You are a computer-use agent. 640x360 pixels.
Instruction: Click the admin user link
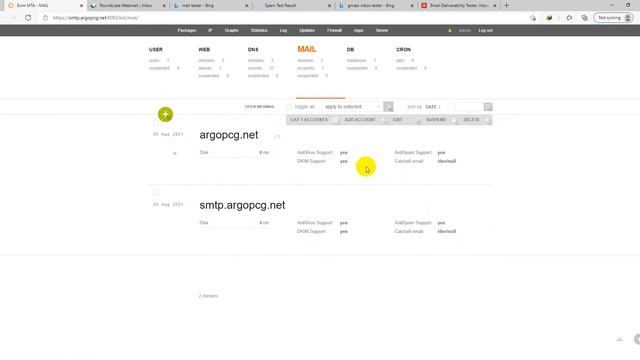click(x=464, y=30)
